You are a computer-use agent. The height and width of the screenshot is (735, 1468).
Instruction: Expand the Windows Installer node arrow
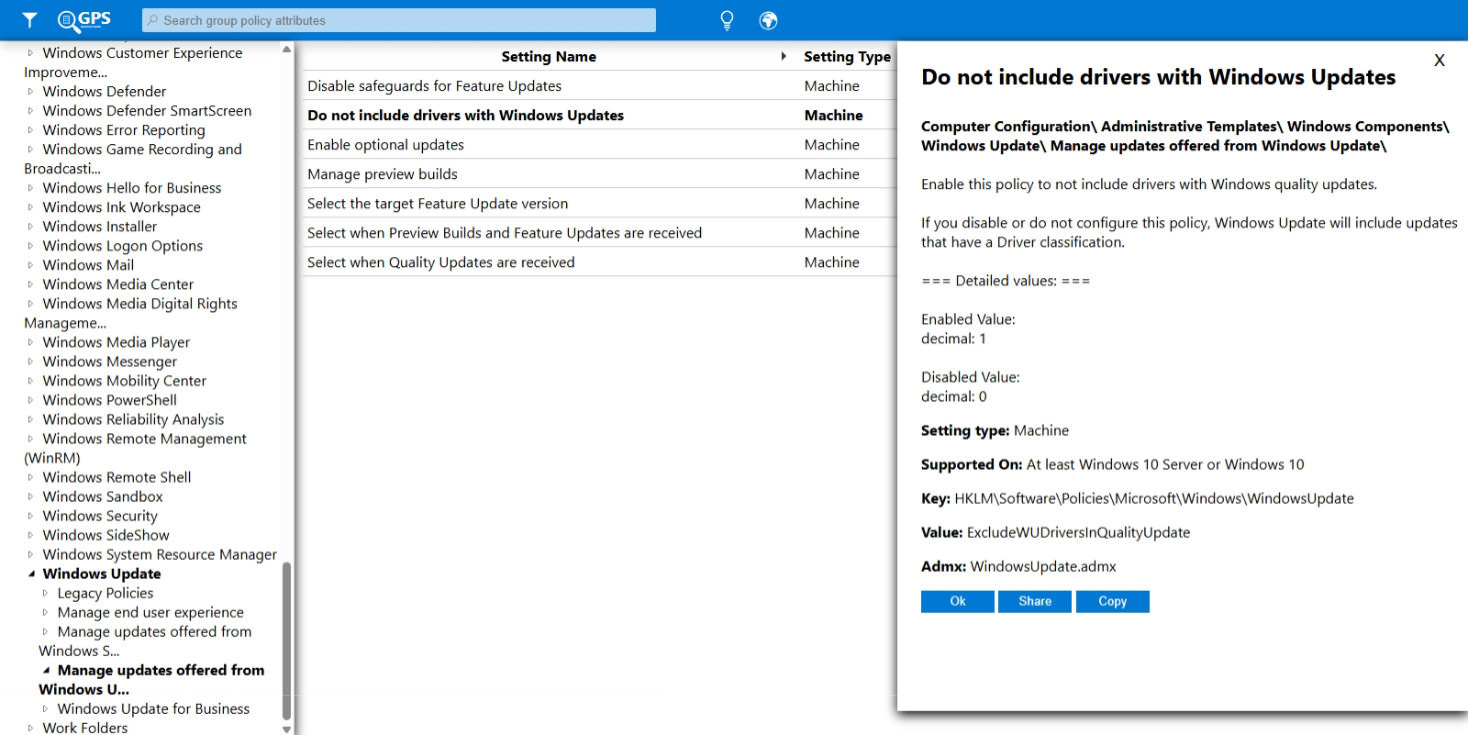(x=31, y=227)
